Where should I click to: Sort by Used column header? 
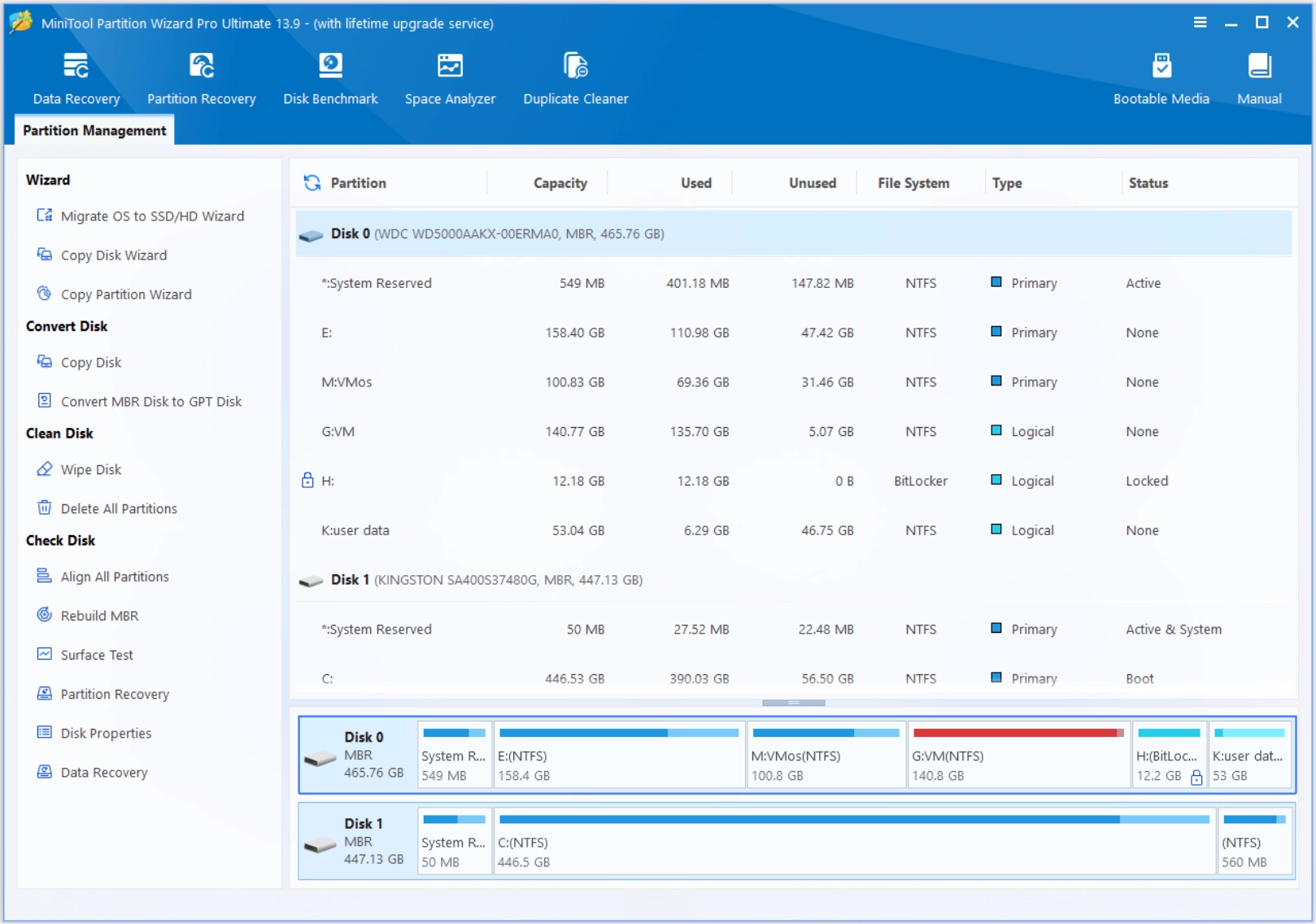[x=696, y=183]
